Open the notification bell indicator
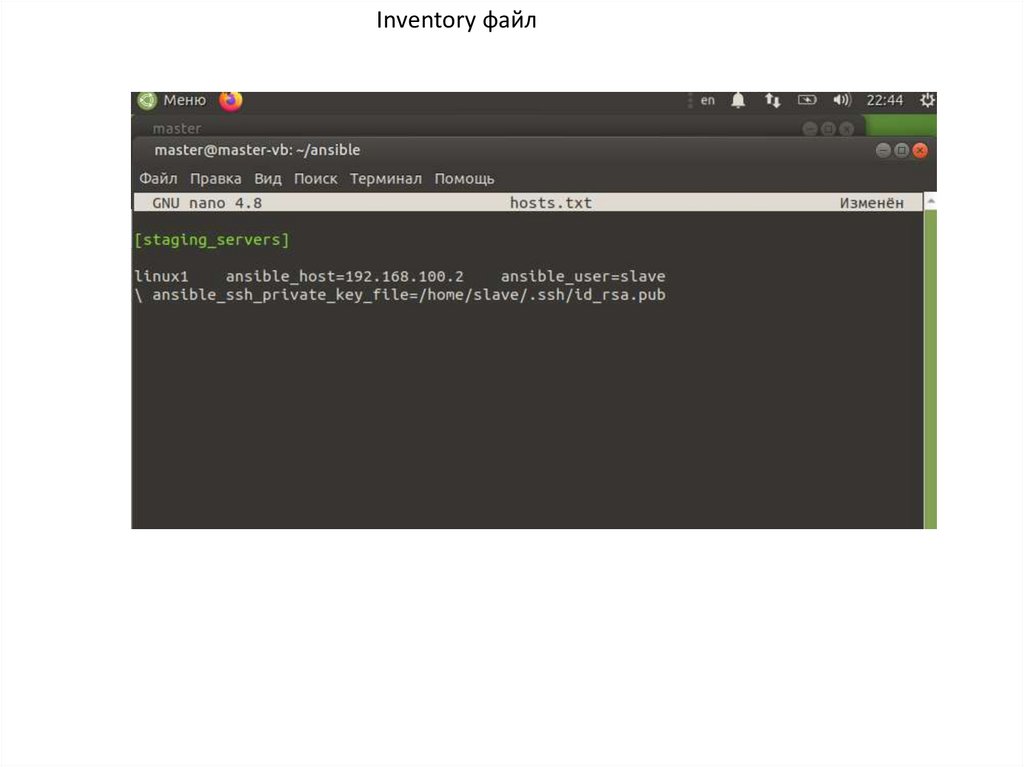 738,101
